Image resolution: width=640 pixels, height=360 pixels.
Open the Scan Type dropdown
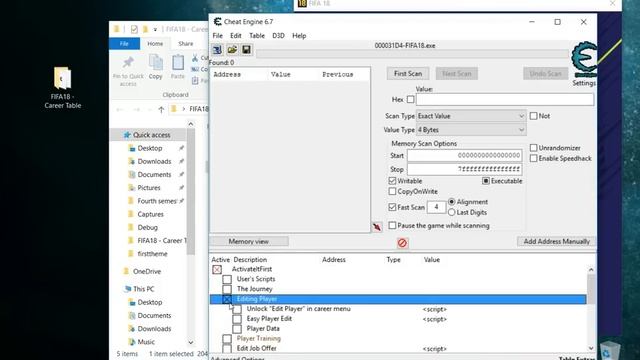click(x=471, y=116)
